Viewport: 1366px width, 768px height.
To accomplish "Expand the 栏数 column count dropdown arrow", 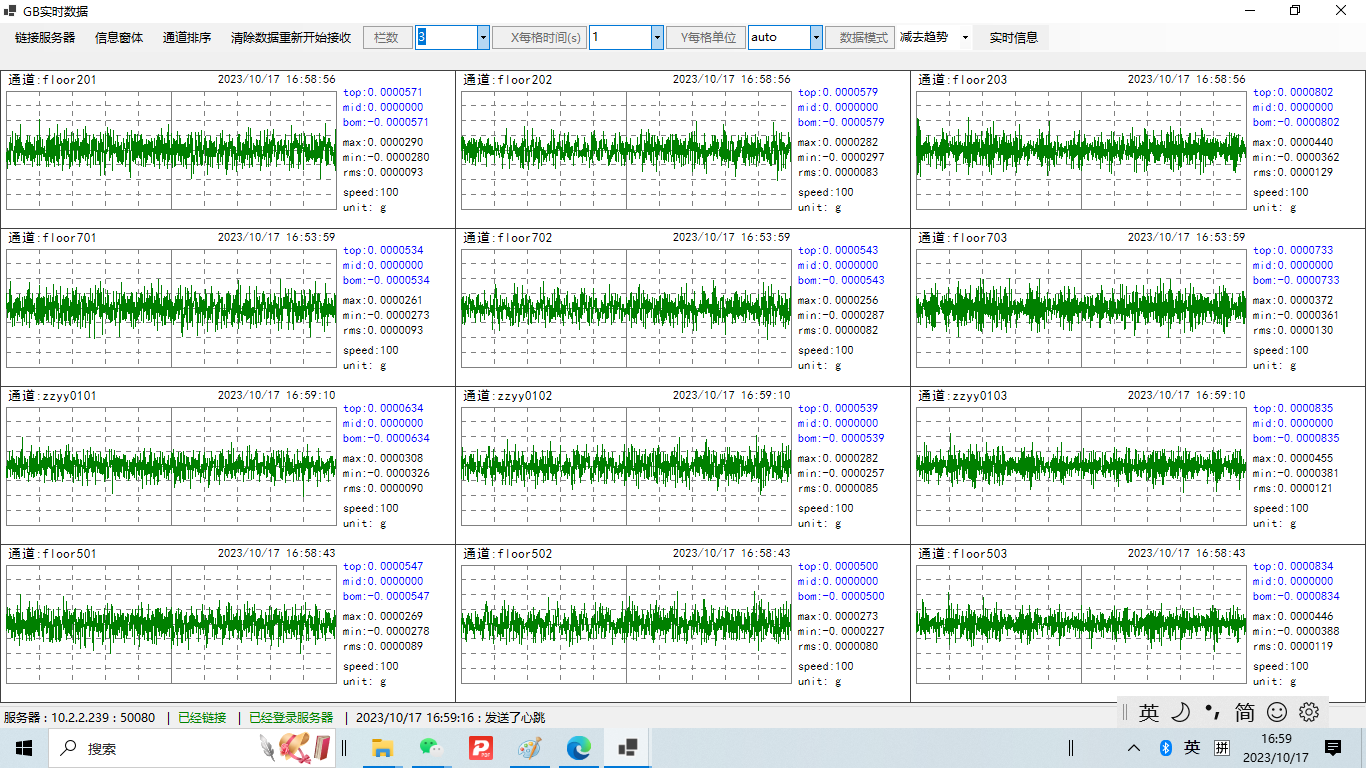I will [x=484, y=38].
